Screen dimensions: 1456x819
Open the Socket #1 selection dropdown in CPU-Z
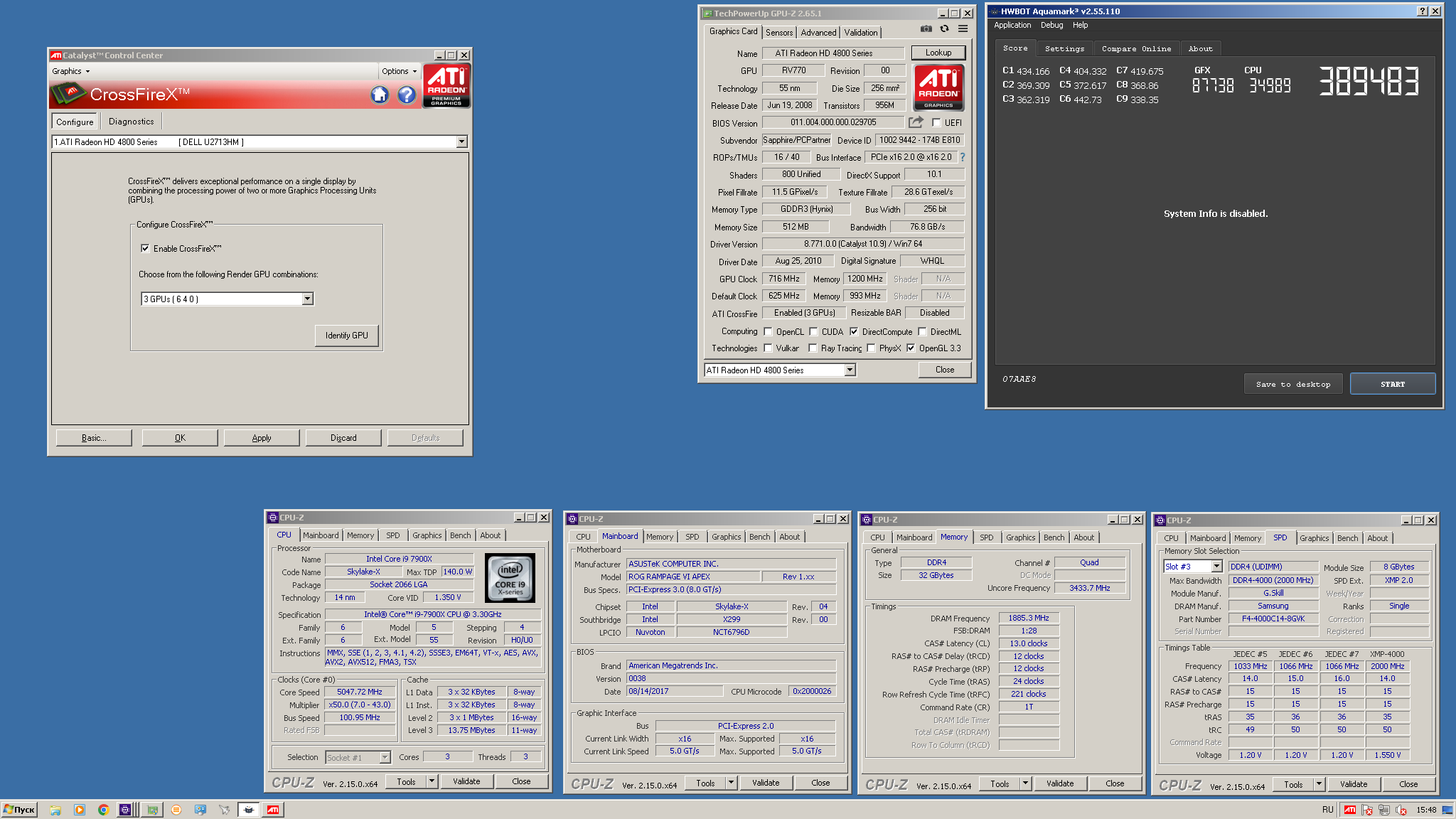[x=385, y=757]
